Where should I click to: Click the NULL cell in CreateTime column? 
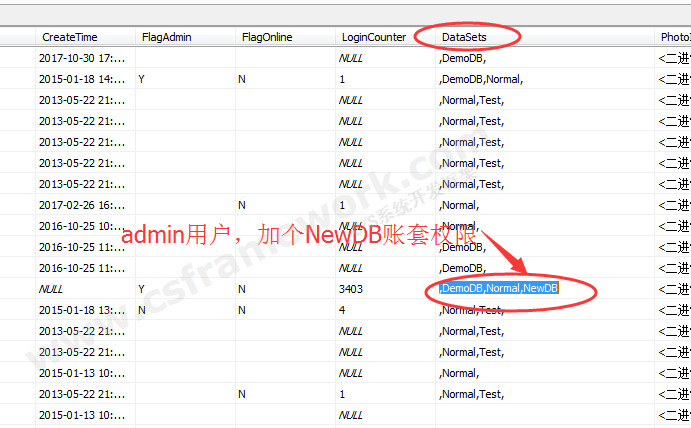52,289
